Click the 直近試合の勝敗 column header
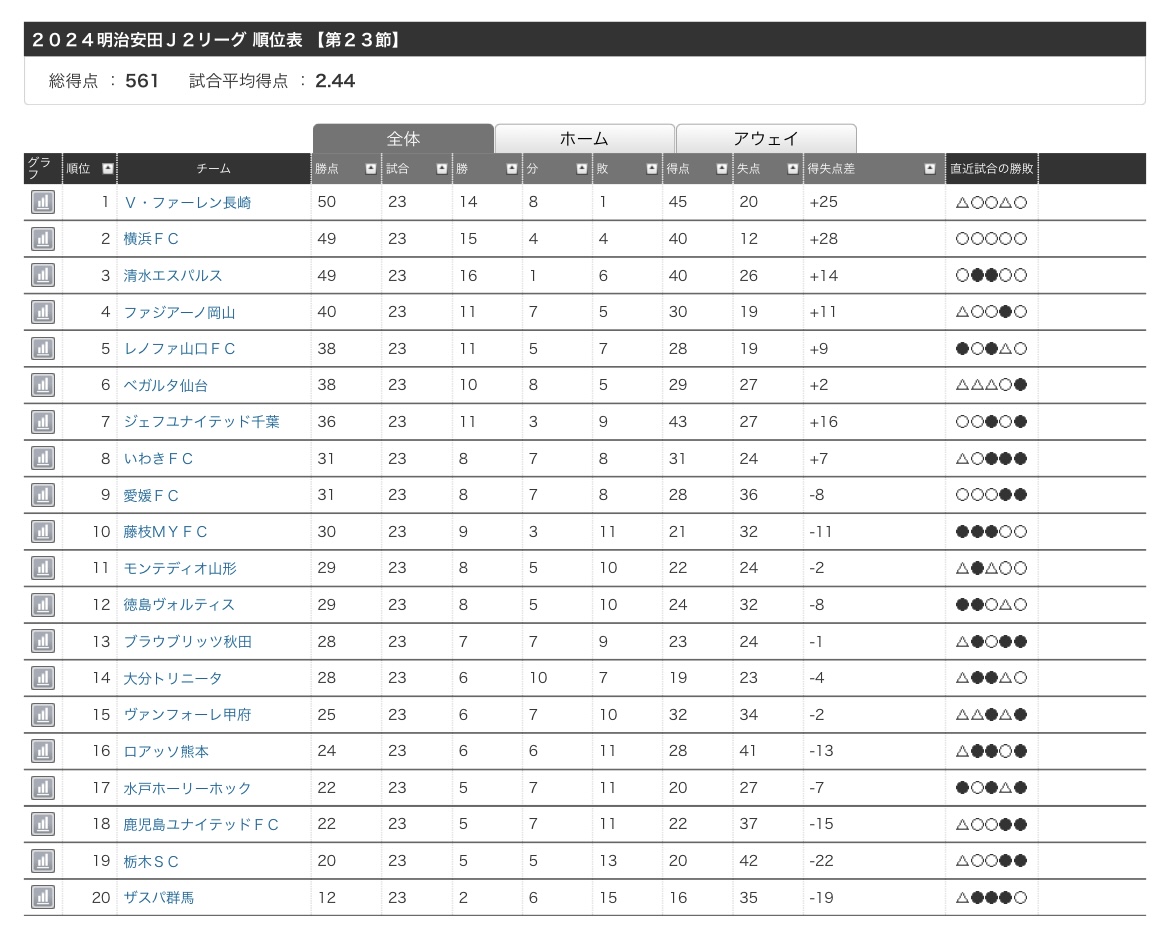Image resolution: width=1170 pixels, height=947 pixels. click(992, 169)
